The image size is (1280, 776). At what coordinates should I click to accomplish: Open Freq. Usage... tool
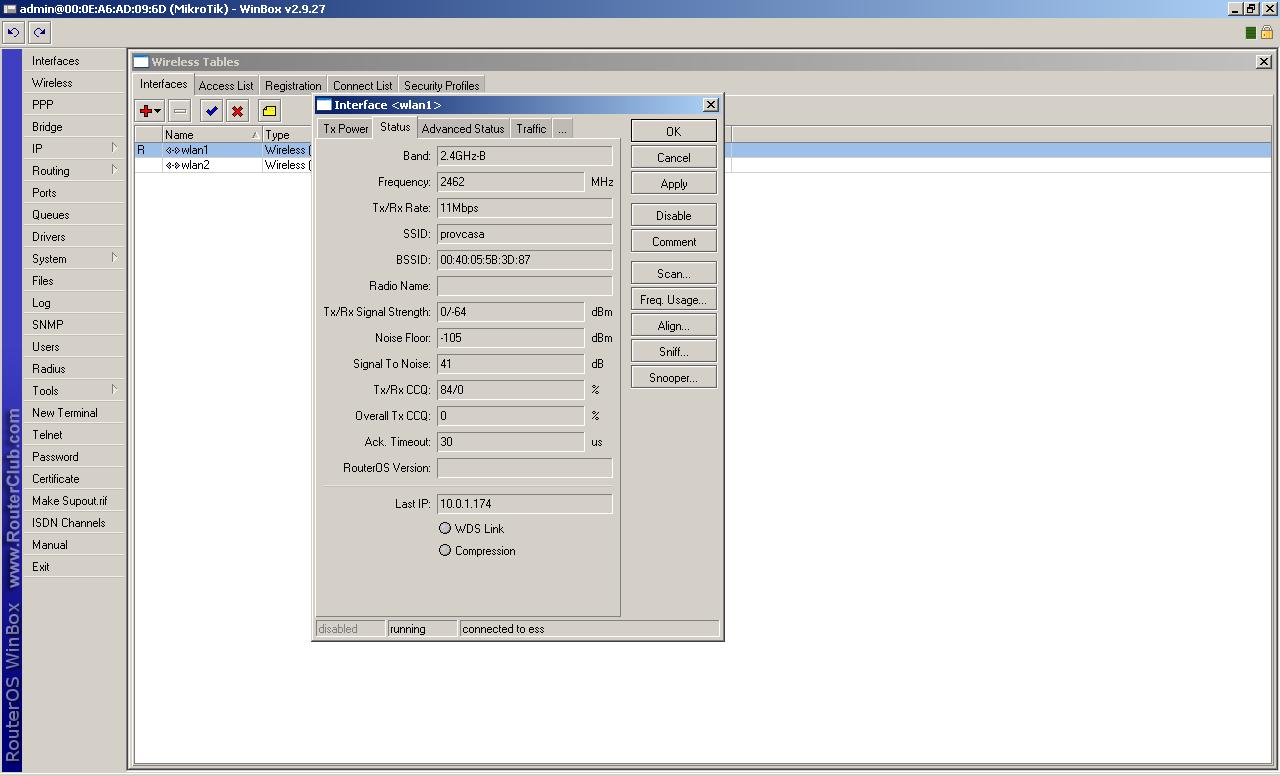tap(674, 299)
